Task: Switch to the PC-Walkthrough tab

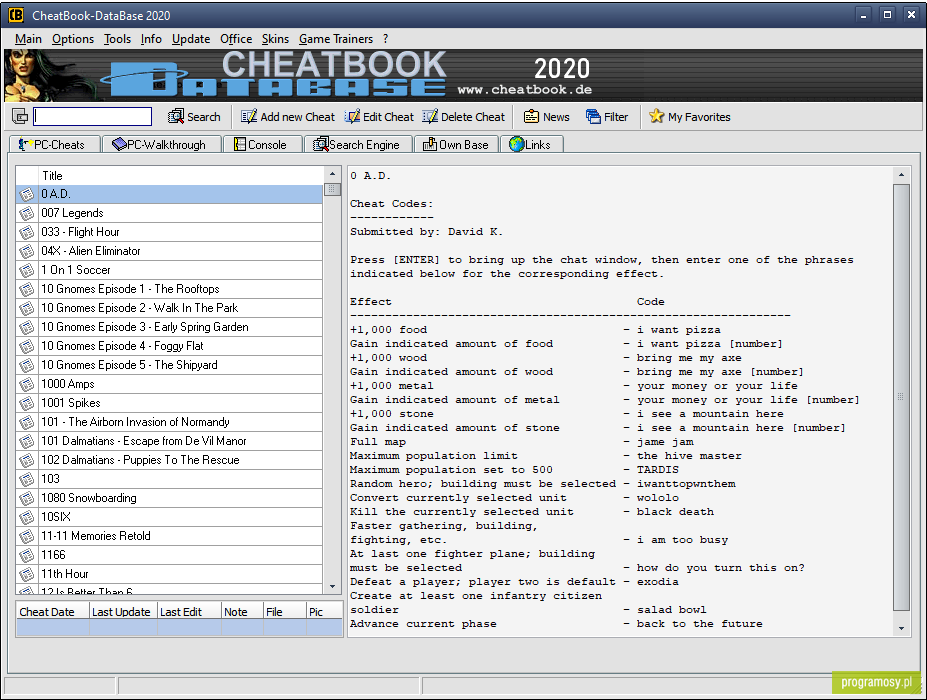Action: pyautogui.click(x=161, y=144)
